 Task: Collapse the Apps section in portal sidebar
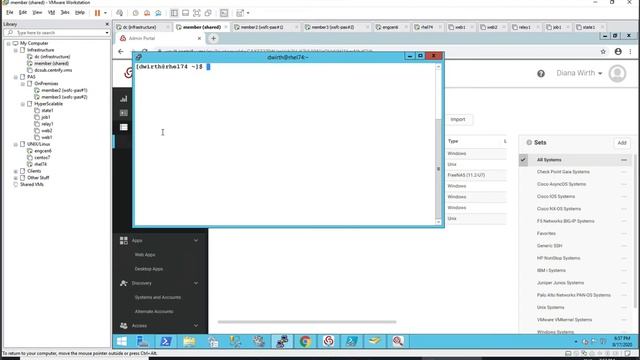coord(196,241)
